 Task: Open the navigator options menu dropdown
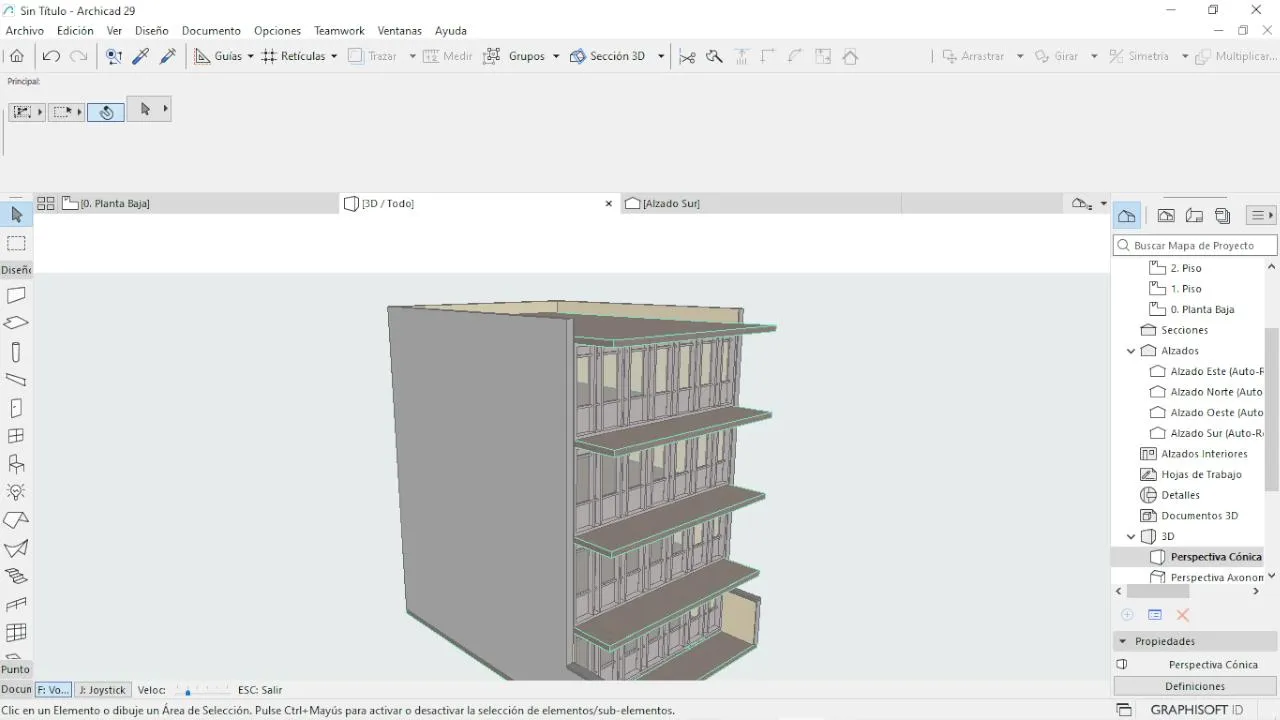point(1262,215)
